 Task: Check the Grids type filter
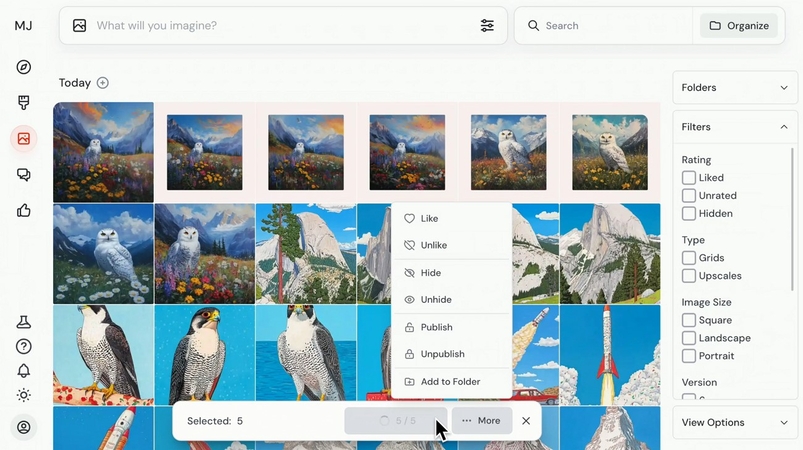coord(689,258)
